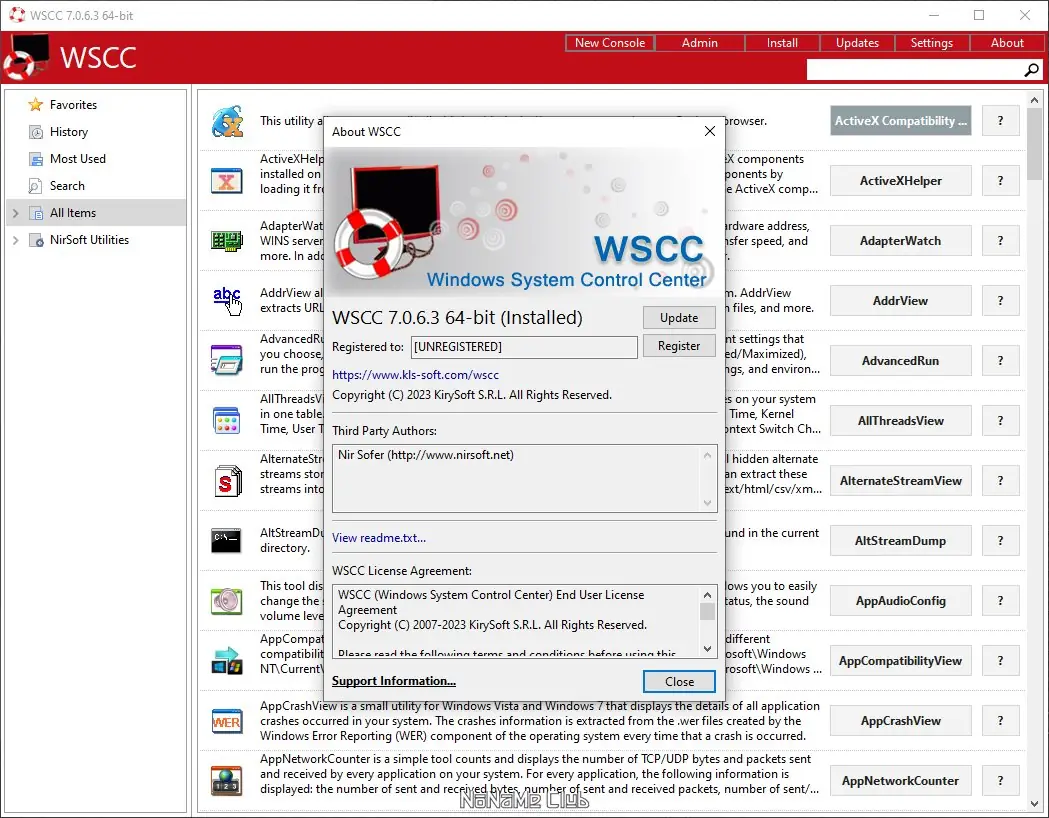Select Nir Sofer third-party author entry

click(x=425, y=455)
